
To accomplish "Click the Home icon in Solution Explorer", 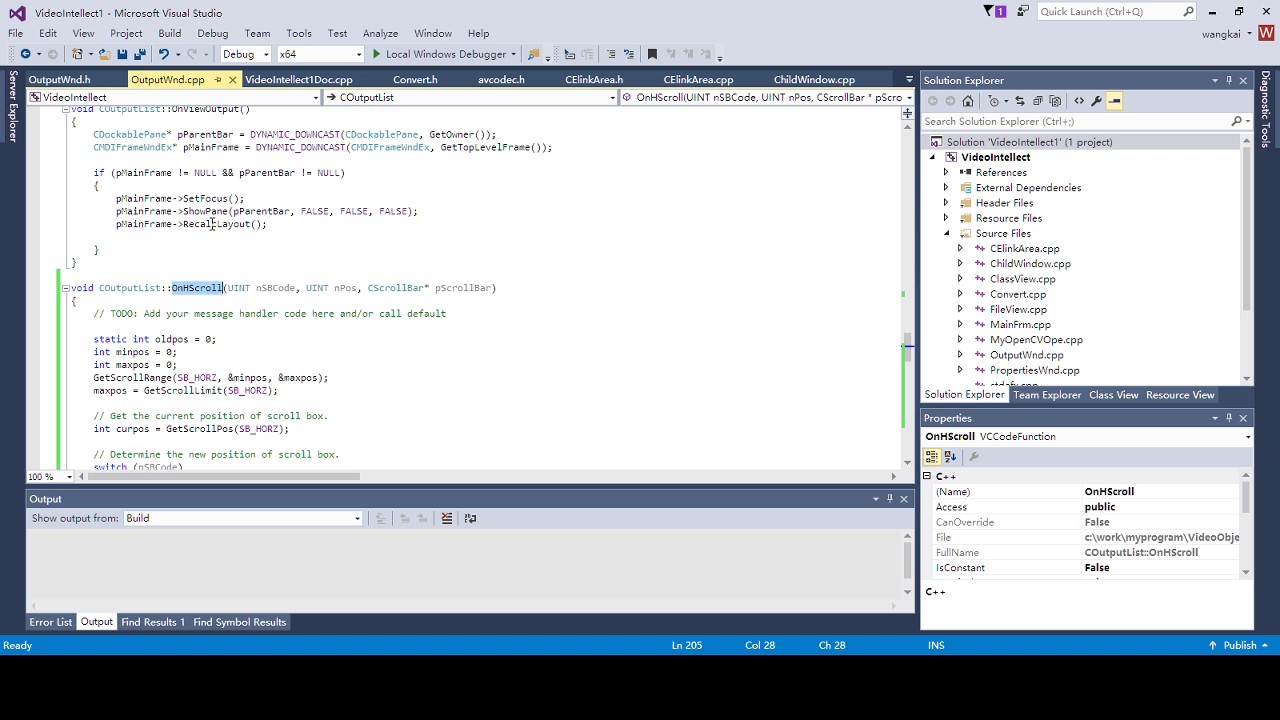I will [967, 101].
